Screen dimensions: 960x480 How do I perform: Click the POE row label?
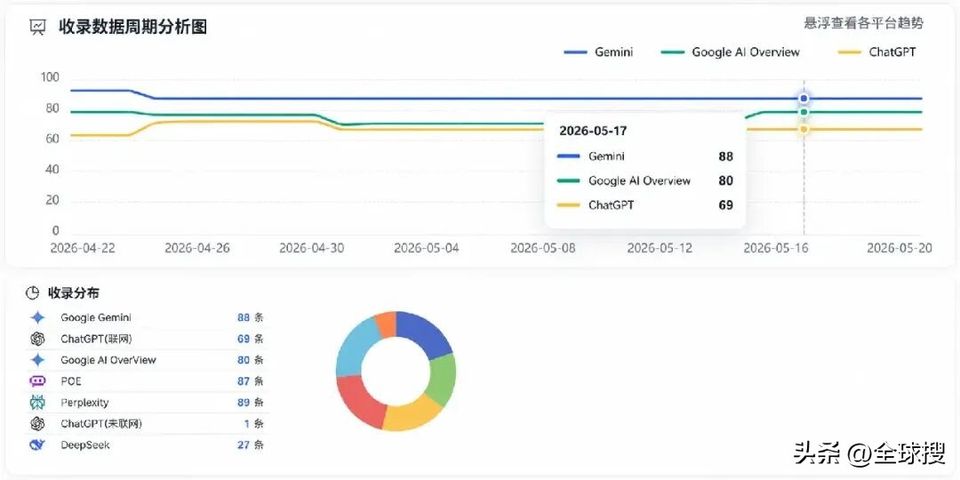tap(70, 381)
